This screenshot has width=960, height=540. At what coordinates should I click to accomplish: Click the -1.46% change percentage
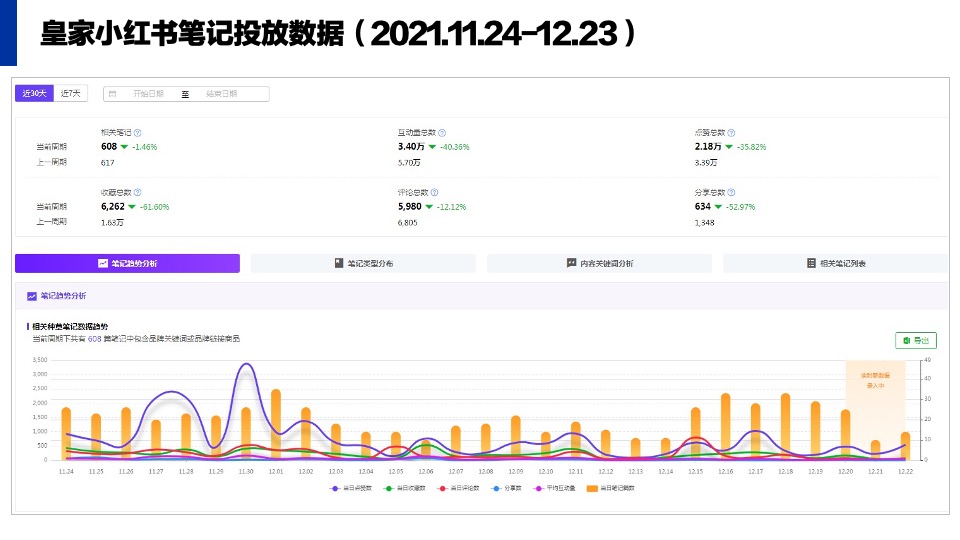(144, 148)
